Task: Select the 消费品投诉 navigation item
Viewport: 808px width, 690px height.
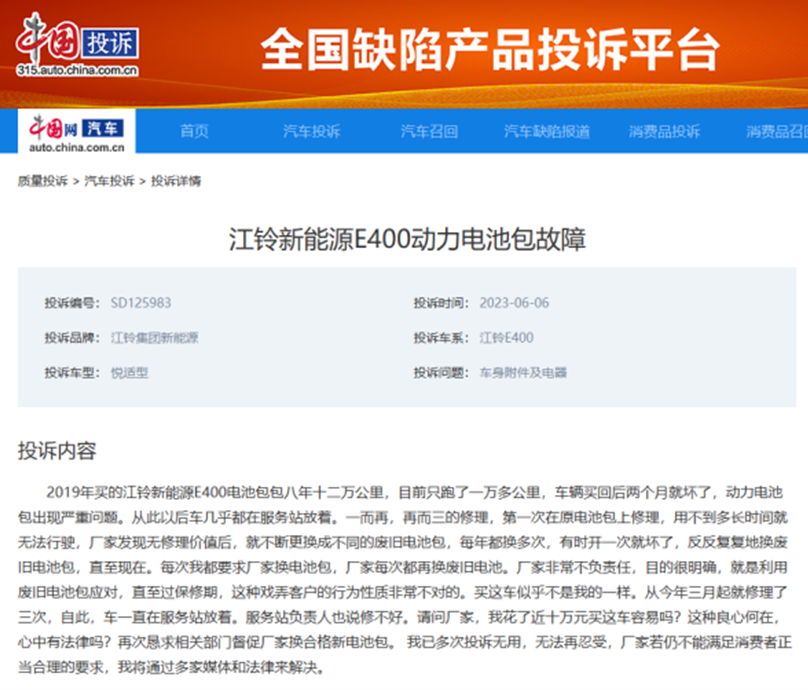Action: click(664, 131)
